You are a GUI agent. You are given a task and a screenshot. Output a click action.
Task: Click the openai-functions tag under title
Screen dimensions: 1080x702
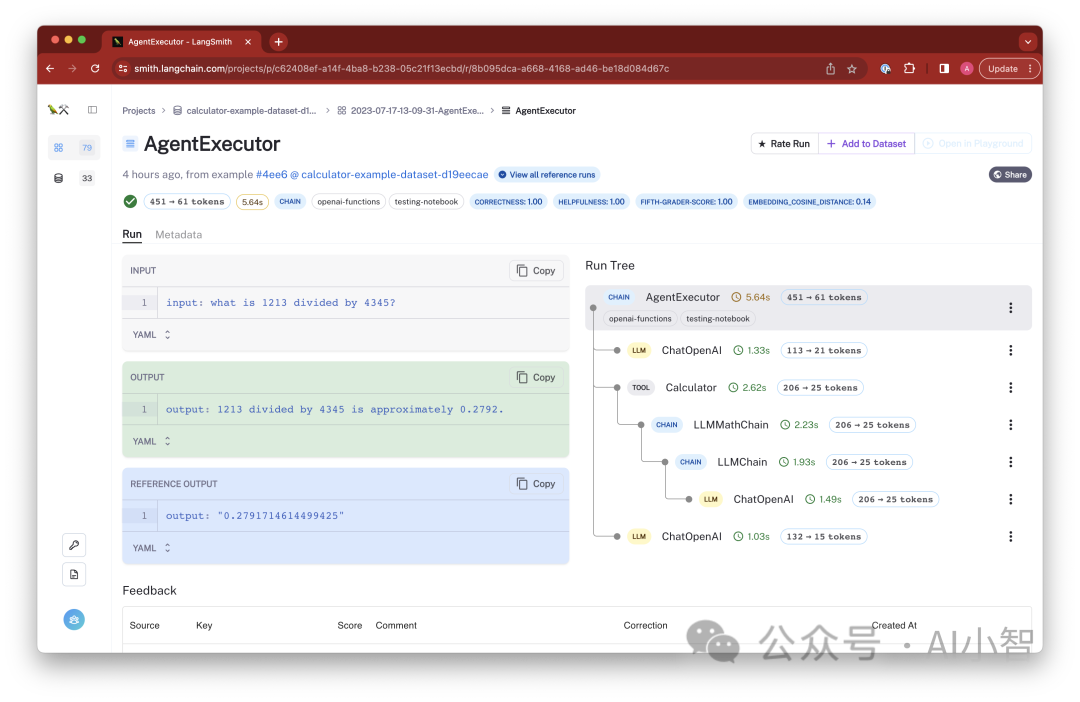tap(349, 202)
